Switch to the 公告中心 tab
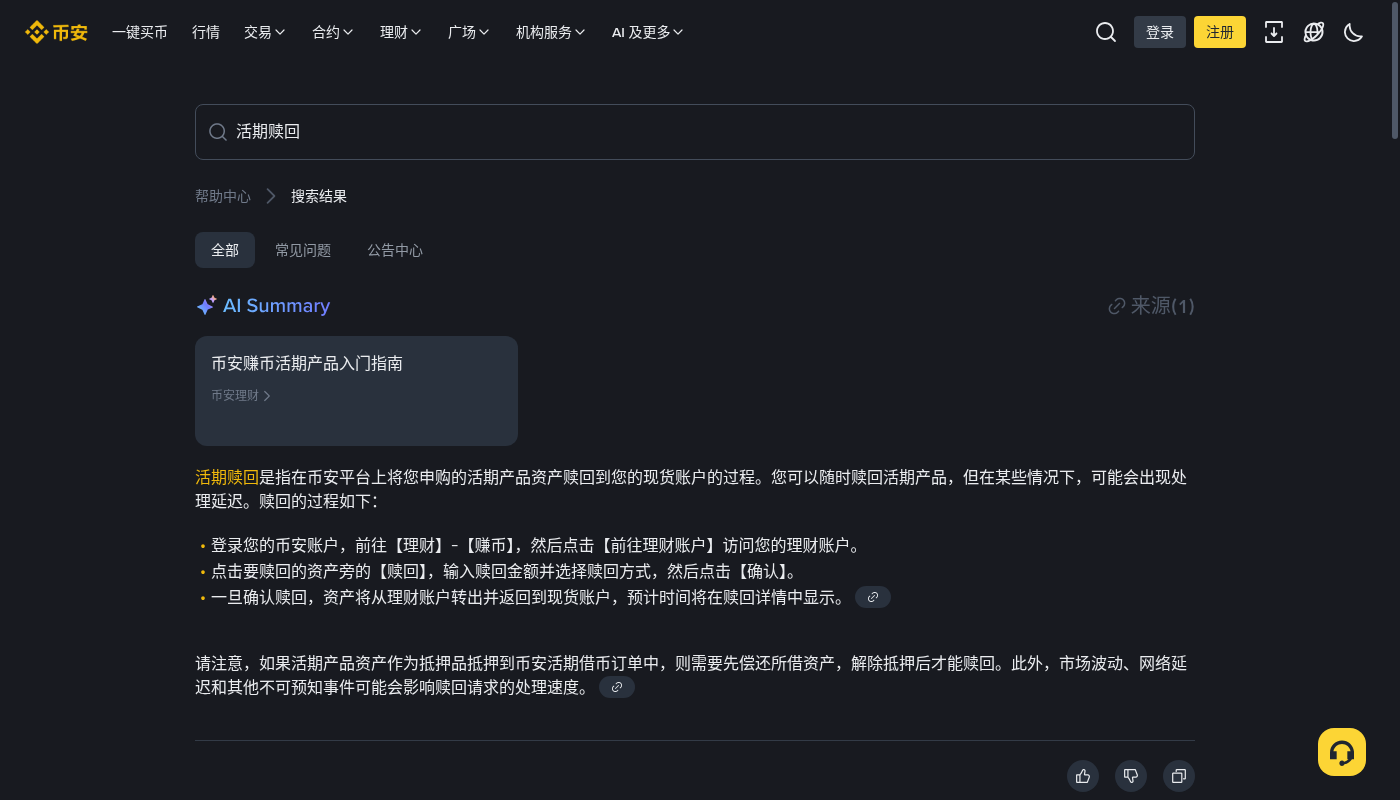This screenshot has width=1400, height=800. (x=395, y=250)
